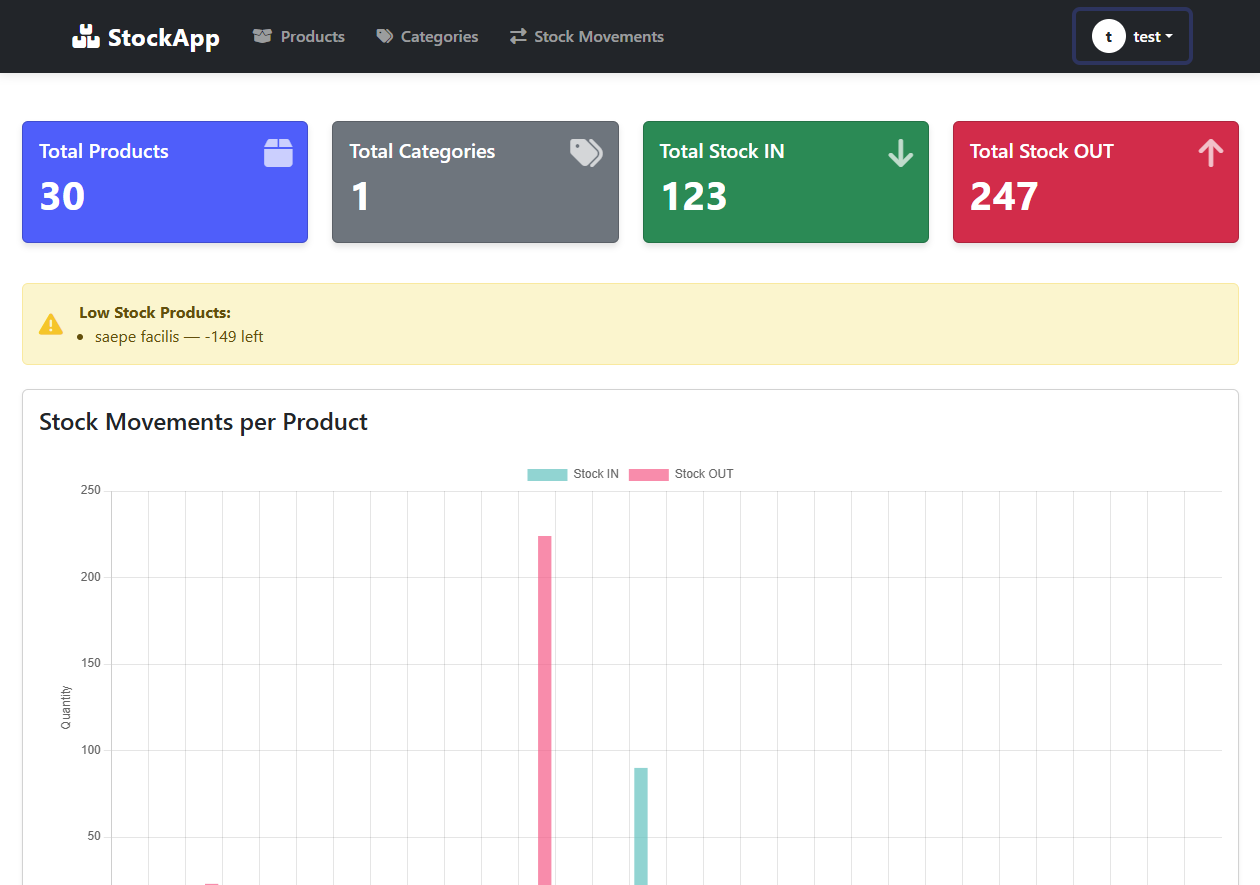Image resolution: width=1260 pixels, height=885 pixels.
Task: Click the 250 y-axis tick label
Action: pos(91,491)
